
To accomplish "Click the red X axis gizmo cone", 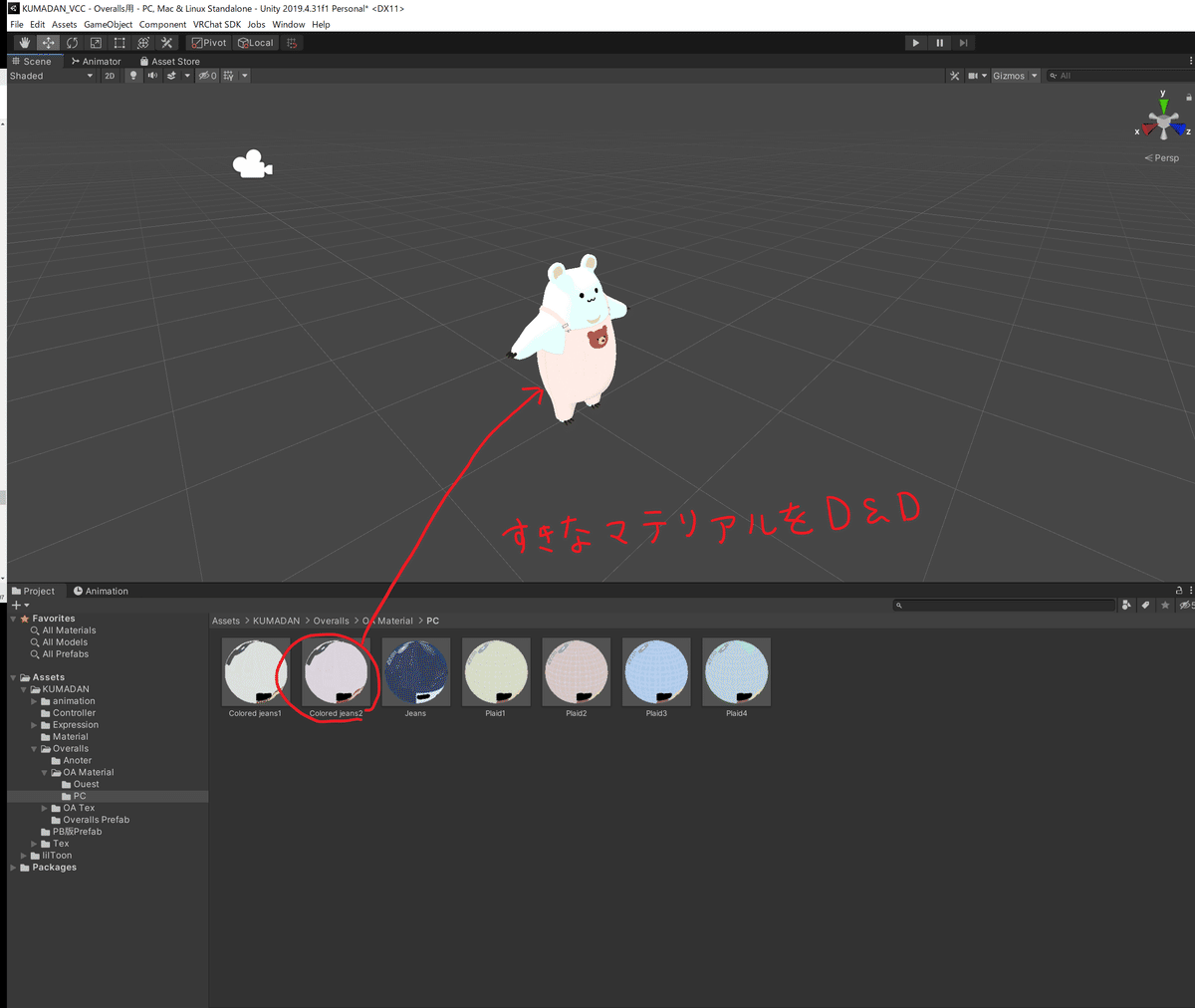I will (x=1148, y=129).
